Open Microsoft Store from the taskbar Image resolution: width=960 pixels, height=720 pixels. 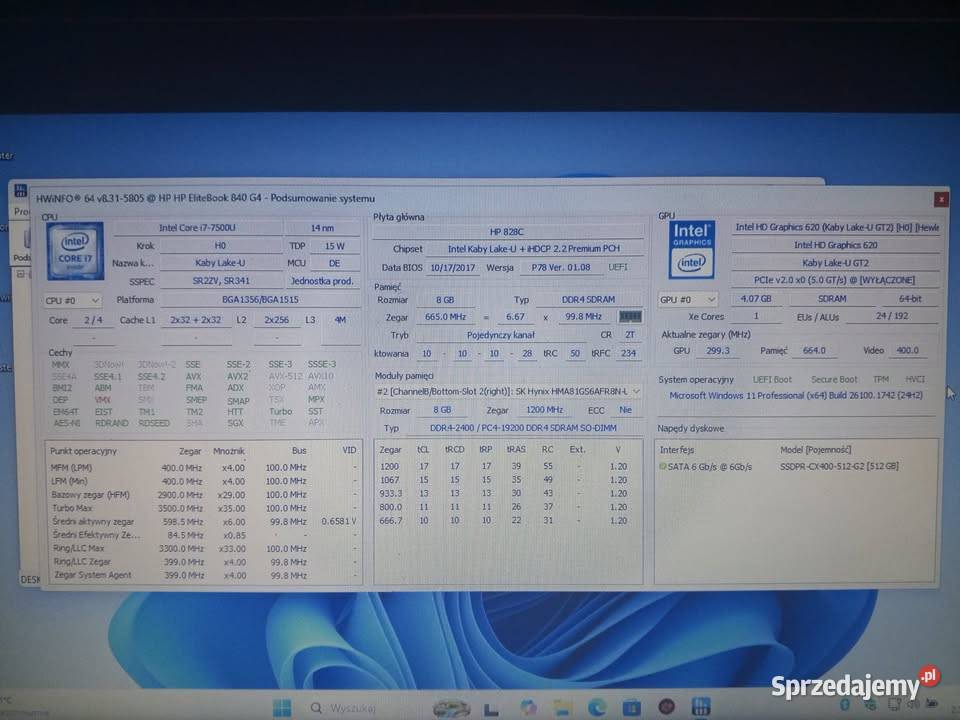pos(632,708)
